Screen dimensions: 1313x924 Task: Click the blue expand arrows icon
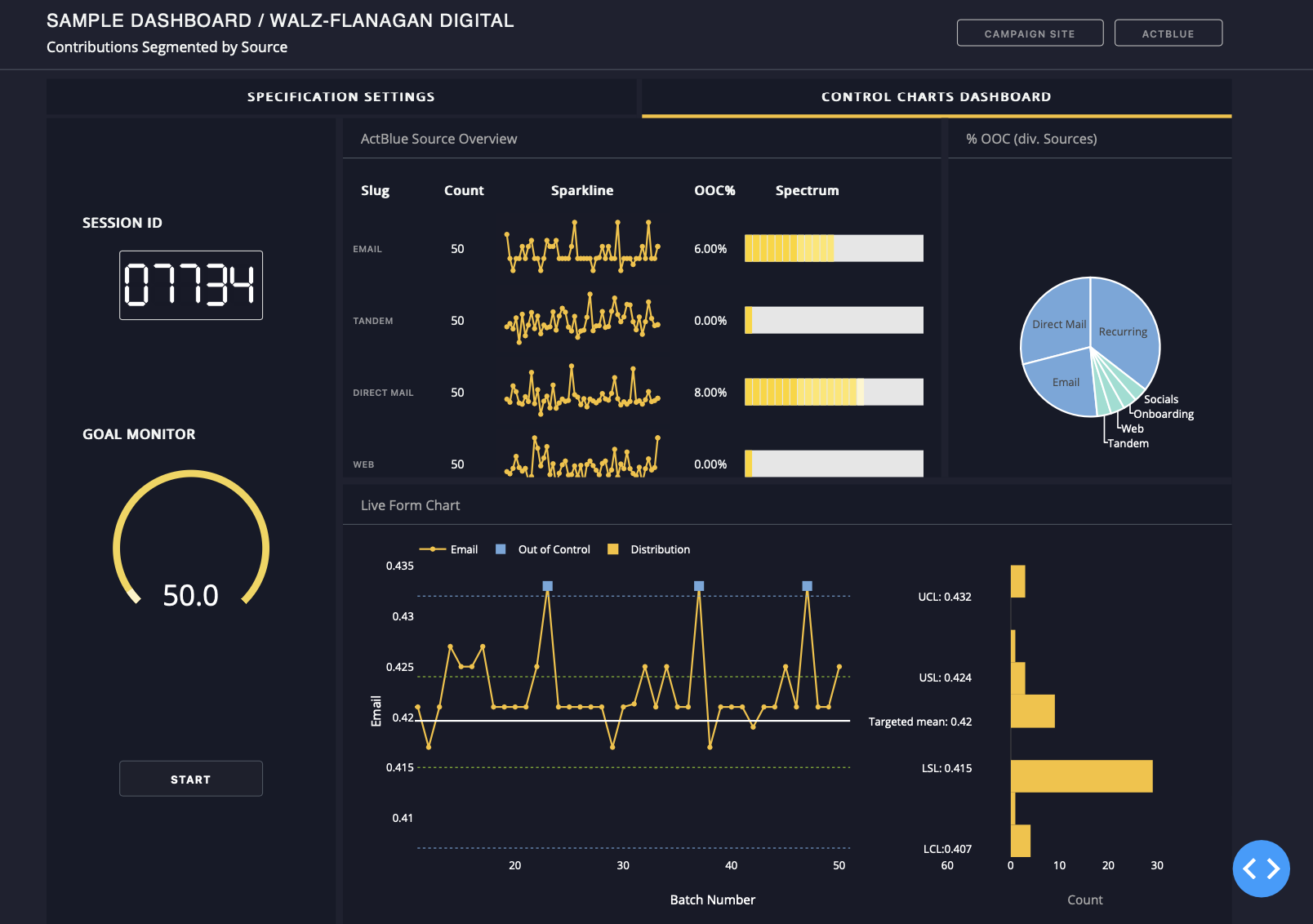point(1261,868)
